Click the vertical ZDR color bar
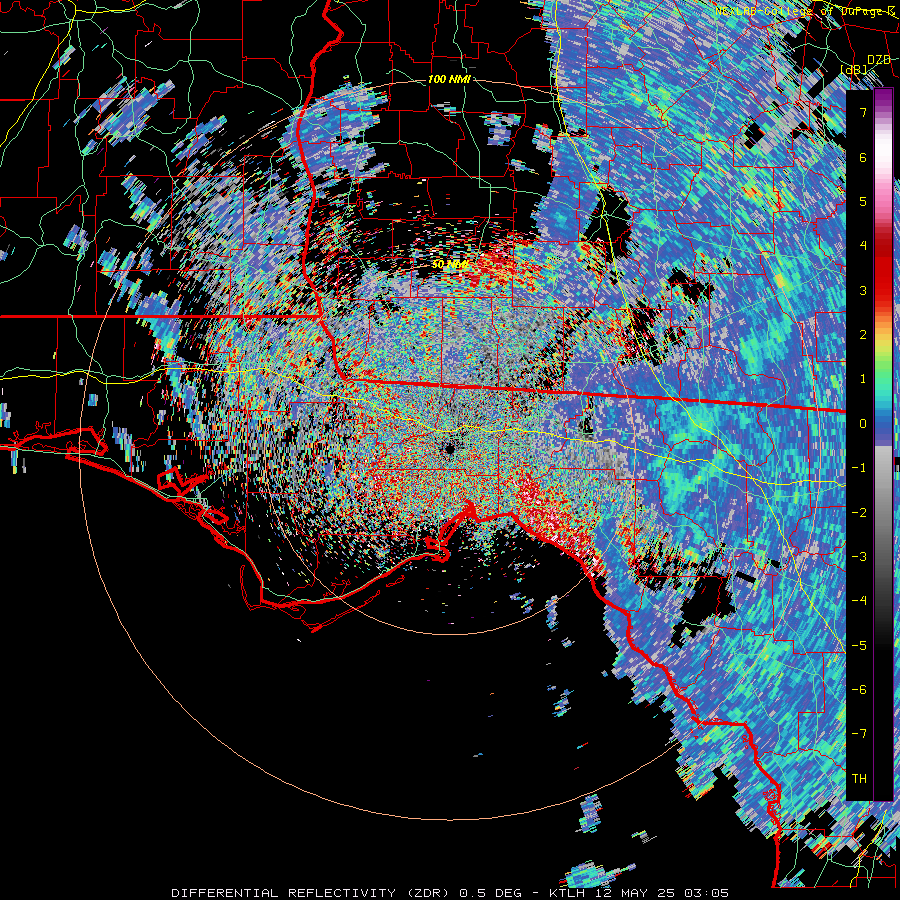Screen dimensions: 900x900 click(883, 444)
